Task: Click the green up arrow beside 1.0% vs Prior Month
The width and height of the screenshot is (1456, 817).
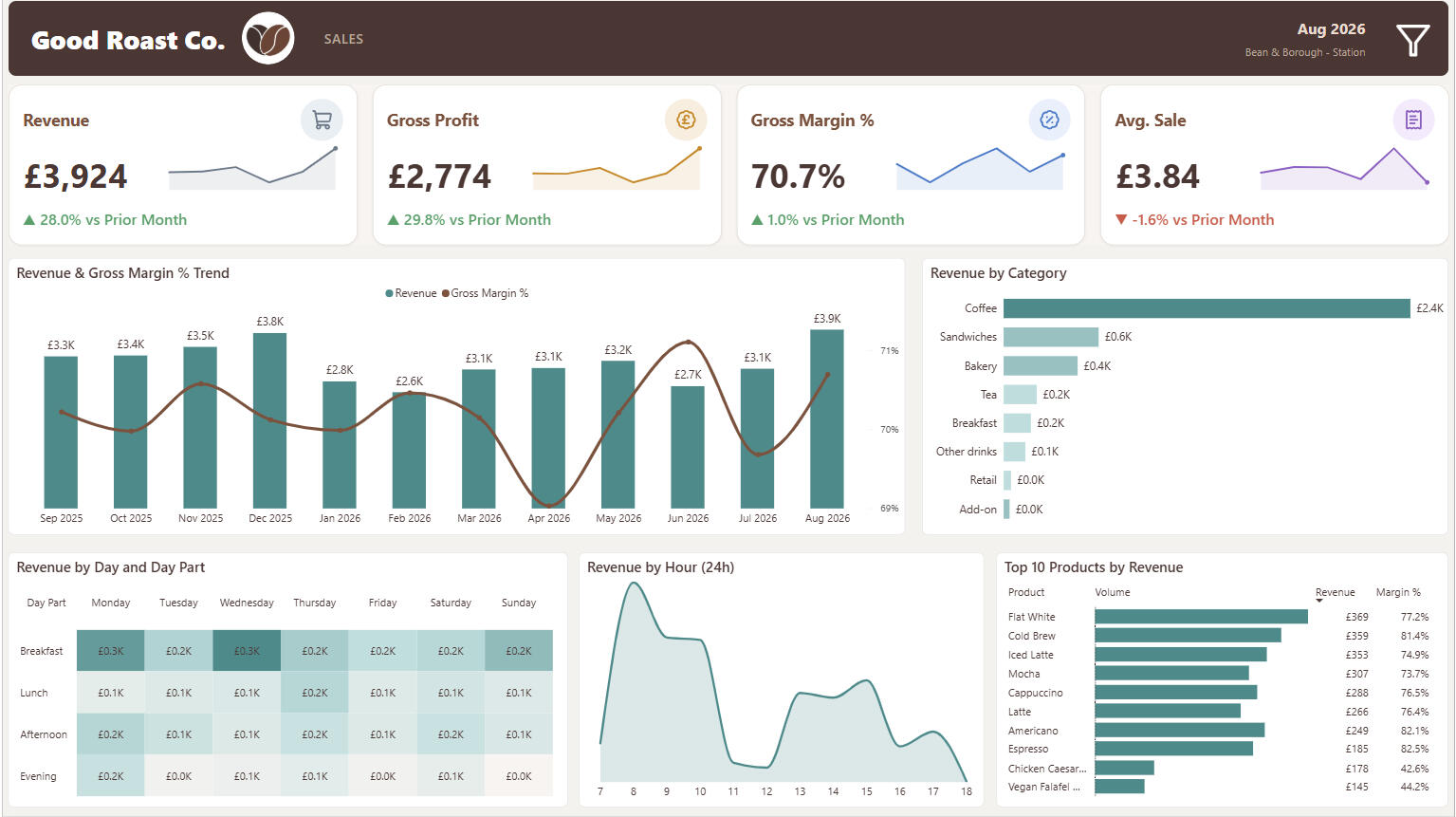Action: click(x=757, y=220)
